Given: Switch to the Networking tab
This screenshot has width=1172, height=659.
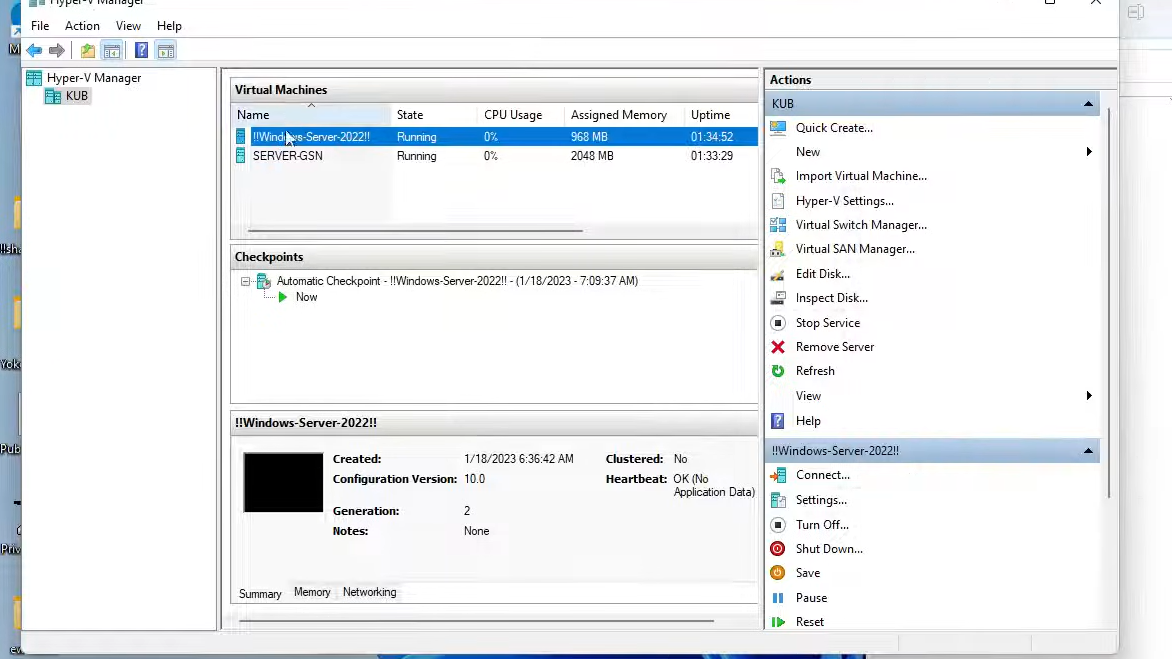Looking at the screenshot, I should point(370,592).
